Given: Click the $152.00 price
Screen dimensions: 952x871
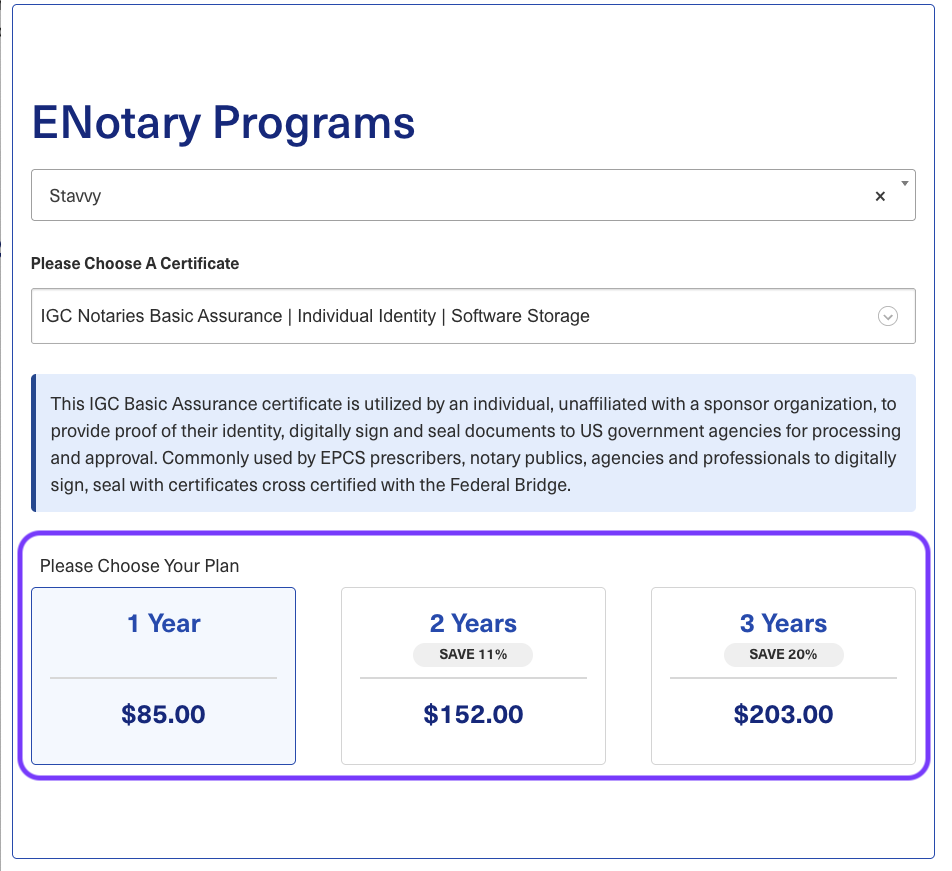Looking at the screenshot, I should click(473, 714).
